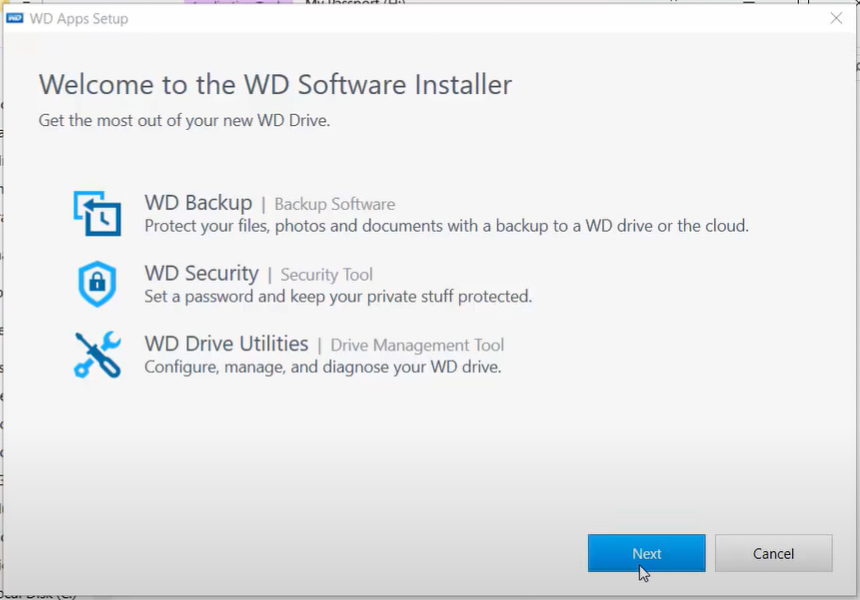Click the Next button
Image resolution: width=860 pixels, height=600 pixels.
pyautogui.click(x=647, y=553)
